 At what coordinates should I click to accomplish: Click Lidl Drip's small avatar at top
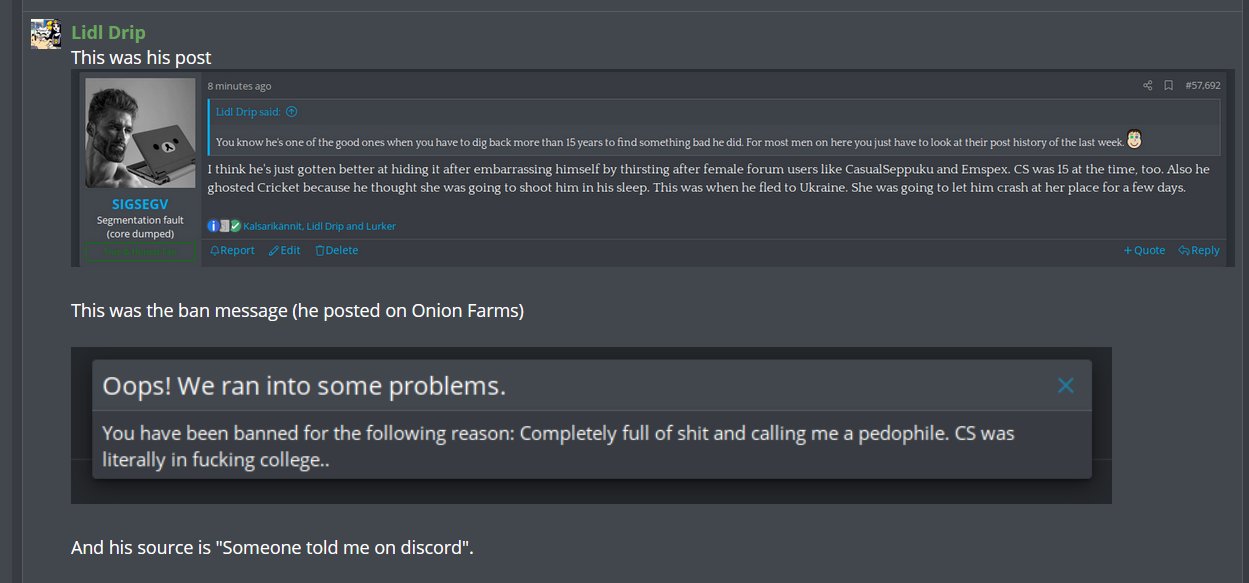46,34
